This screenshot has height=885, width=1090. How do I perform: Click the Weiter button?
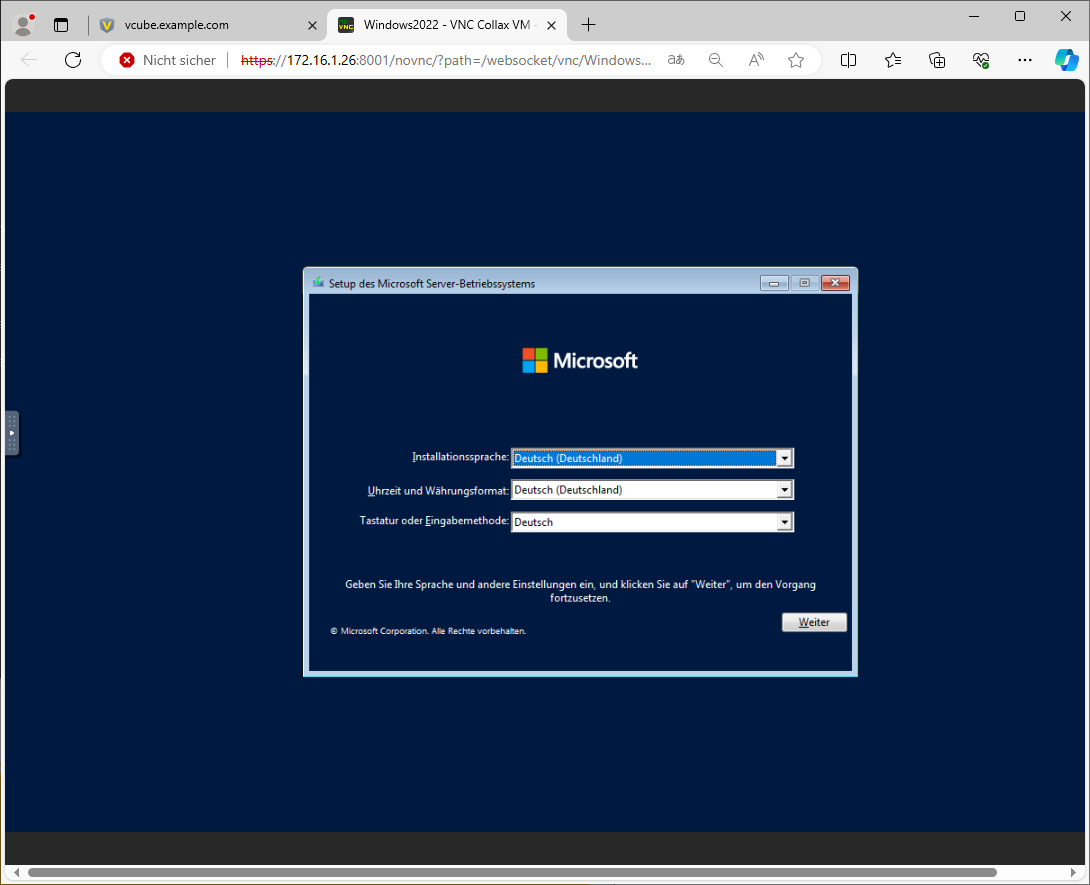click(814, 622)
